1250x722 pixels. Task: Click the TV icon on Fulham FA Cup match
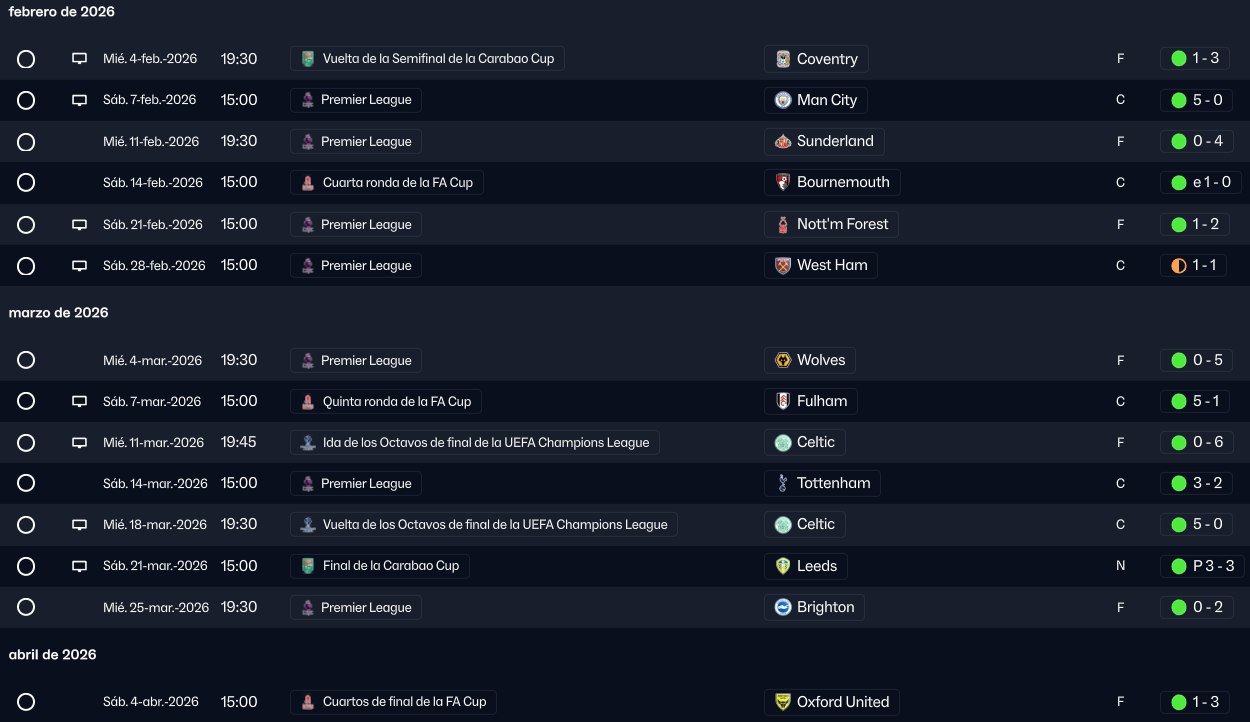click(80, 402)
